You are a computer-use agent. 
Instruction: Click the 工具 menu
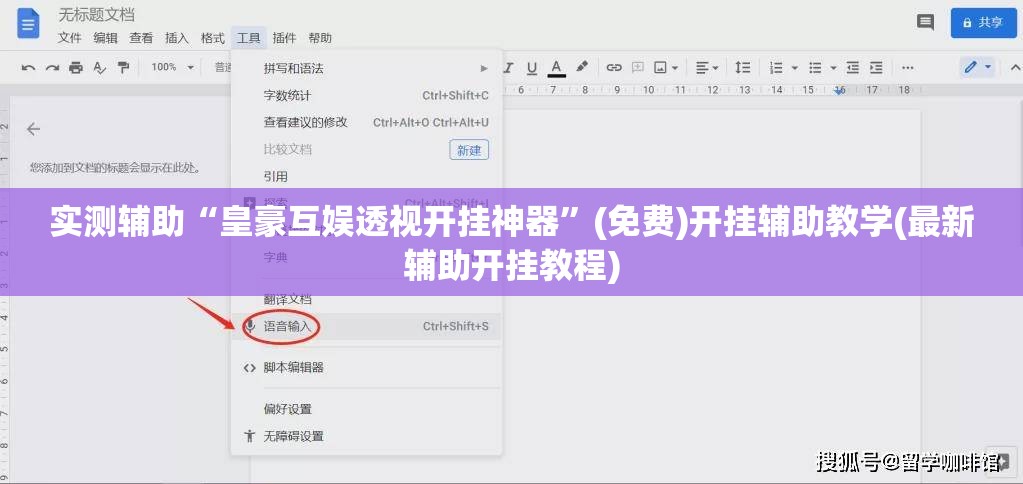point(249,38)
